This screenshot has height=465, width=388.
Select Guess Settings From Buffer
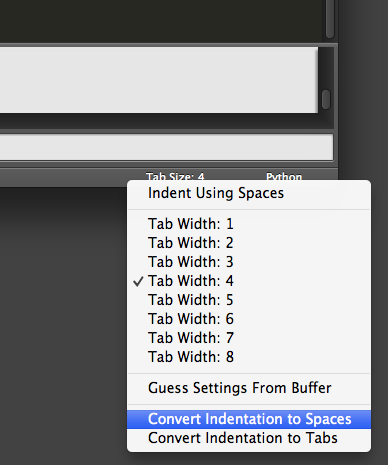(249, 388)
